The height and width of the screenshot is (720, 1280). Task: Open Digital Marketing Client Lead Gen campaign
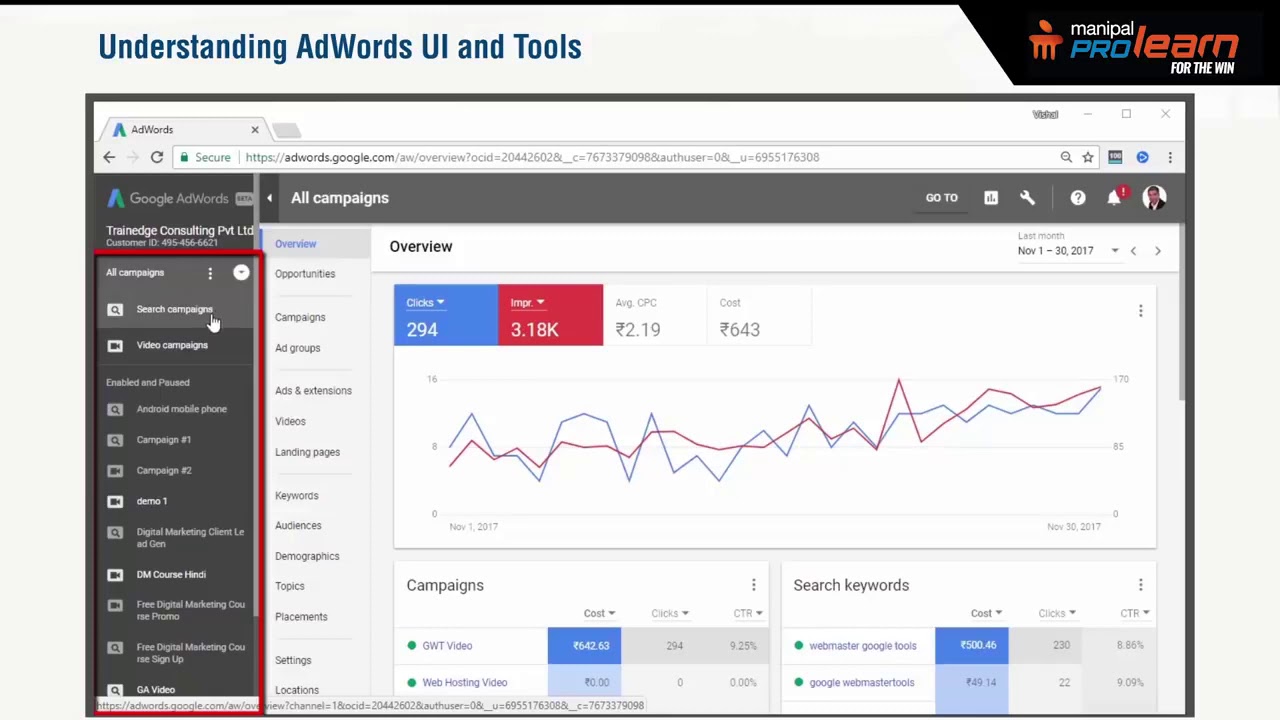tap(190, 538)
